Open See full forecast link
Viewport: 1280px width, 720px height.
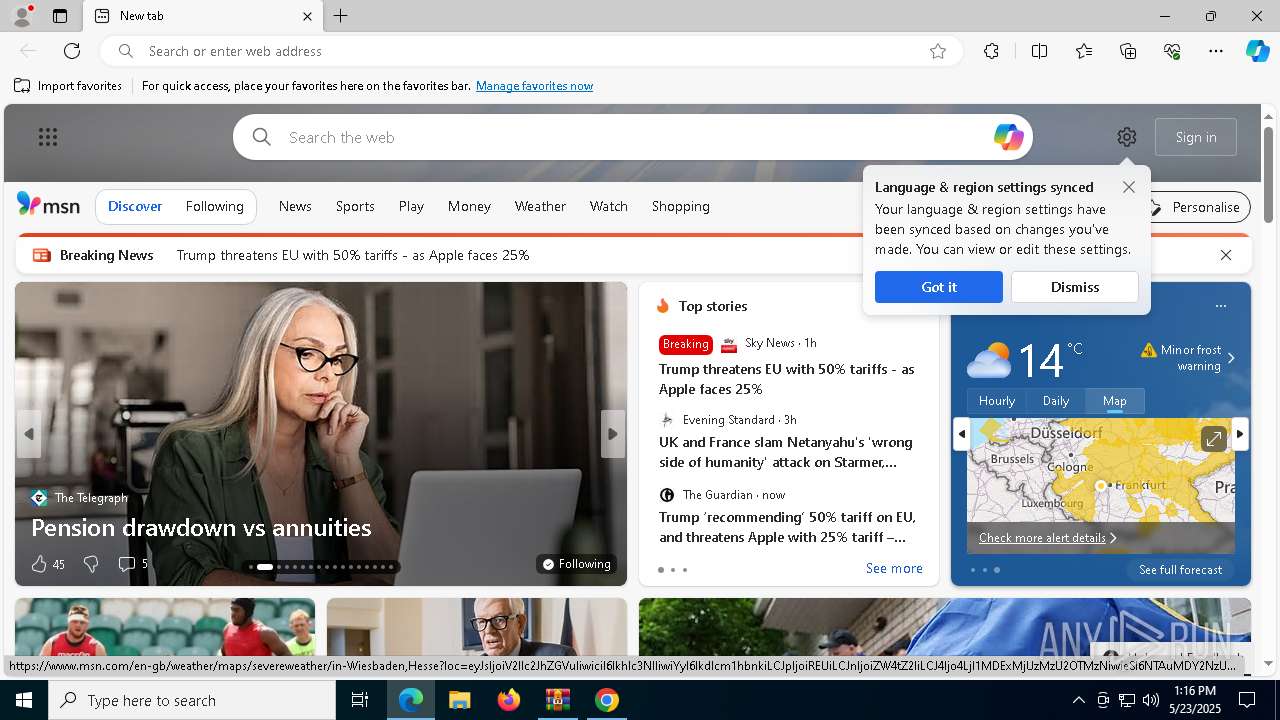coord(1180,569)
